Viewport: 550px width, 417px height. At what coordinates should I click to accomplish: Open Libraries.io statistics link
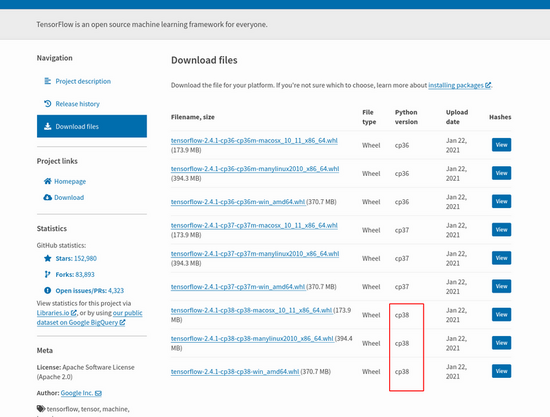point(56,313)
